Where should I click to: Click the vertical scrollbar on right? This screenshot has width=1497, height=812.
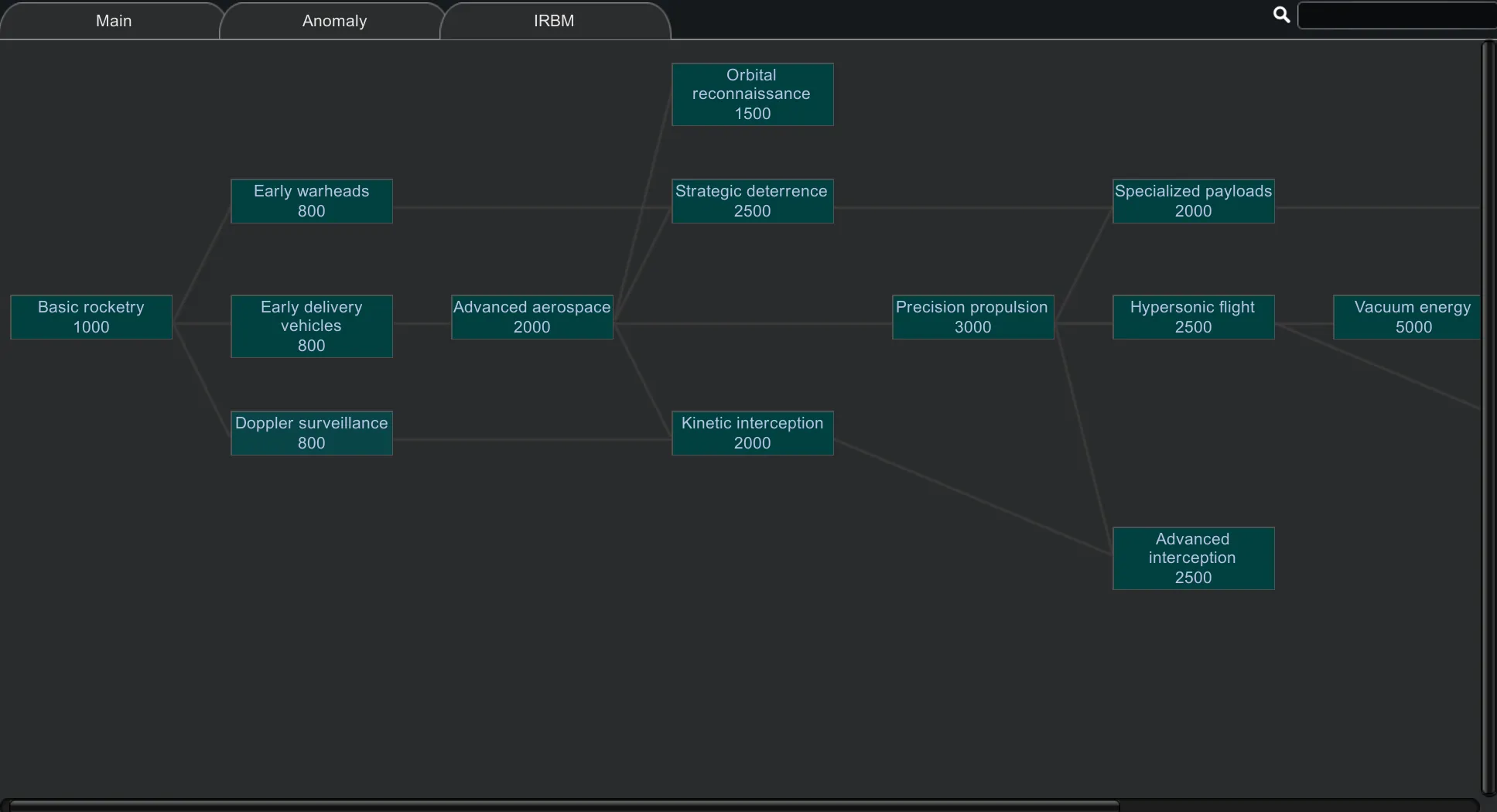click(1488, 418)
